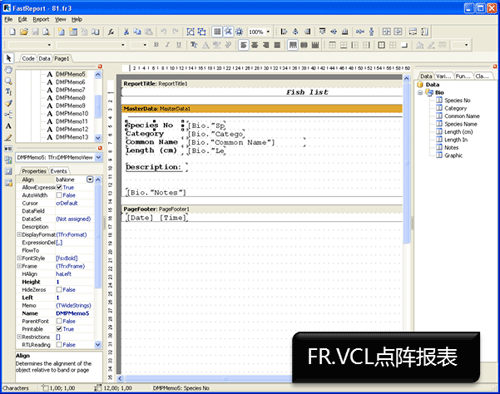Open the DMPMemo5 object selector combo box
Image resolution: width=500 pixels, height=394 pixels.
[x=59, y=157]
